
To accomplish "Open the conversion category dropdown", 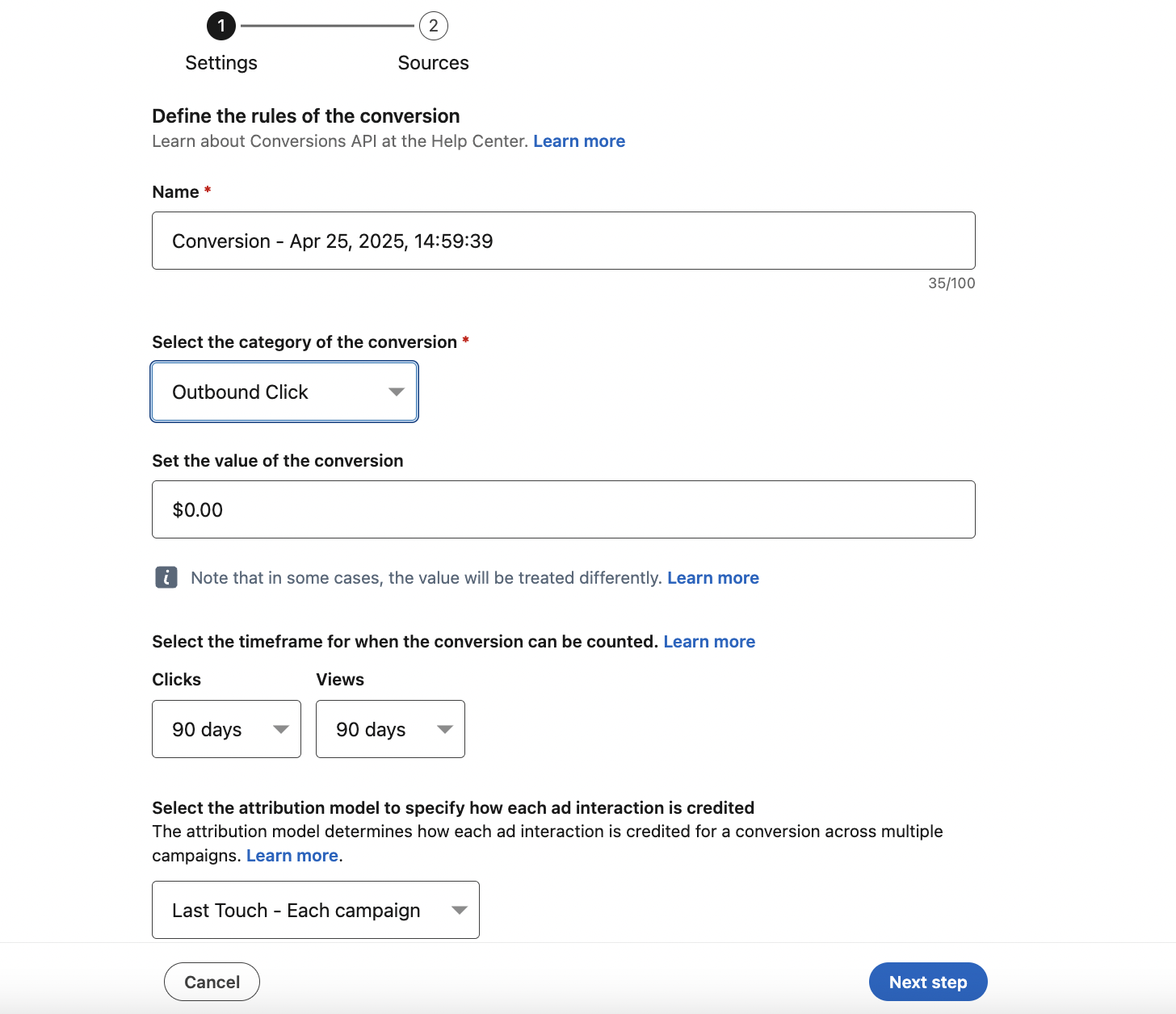I will [284, 392].
